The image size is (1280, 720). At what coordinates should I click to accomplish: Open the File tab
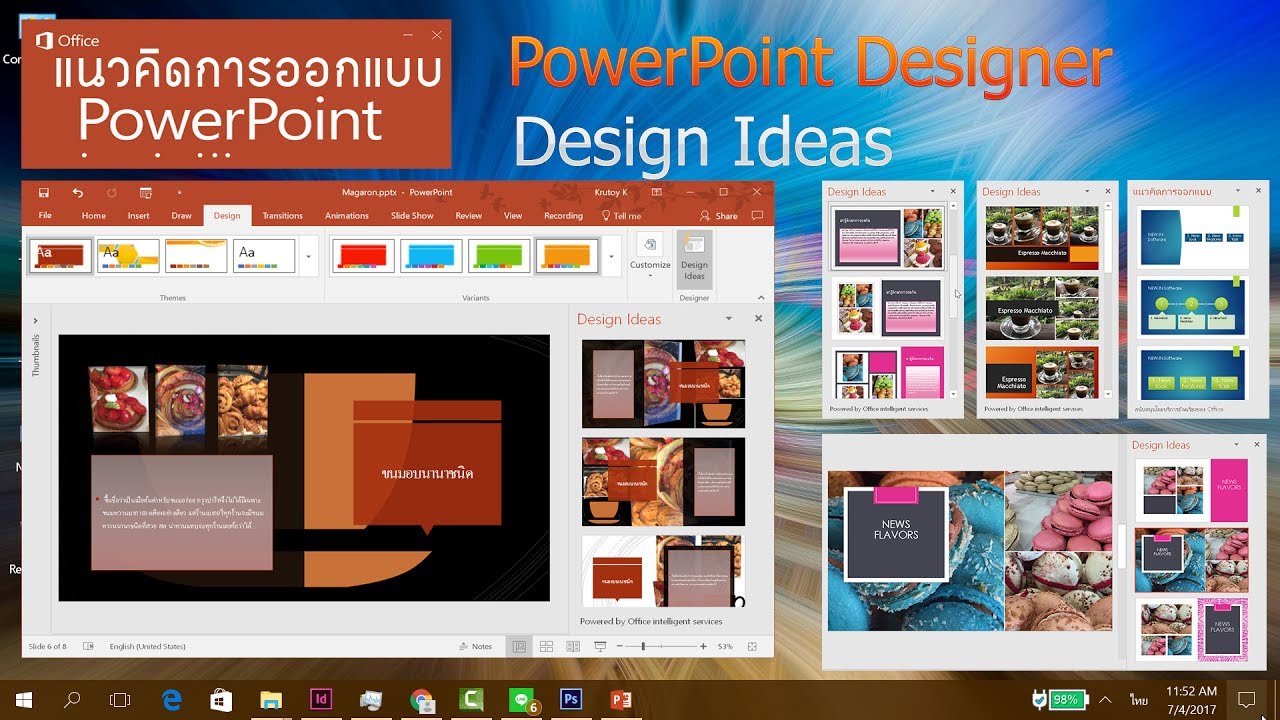pyautogui.click(x=45, y=215)
